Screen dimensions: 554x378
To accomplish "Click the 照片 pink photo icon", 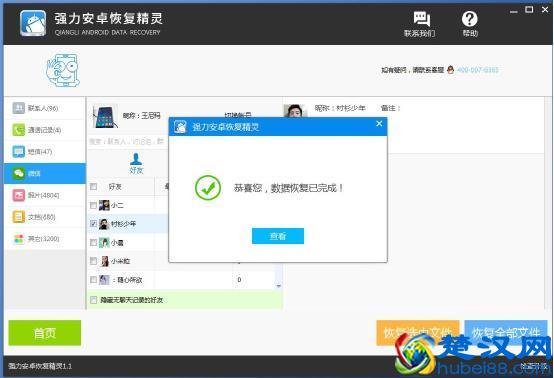I will [x=18, y=195].
